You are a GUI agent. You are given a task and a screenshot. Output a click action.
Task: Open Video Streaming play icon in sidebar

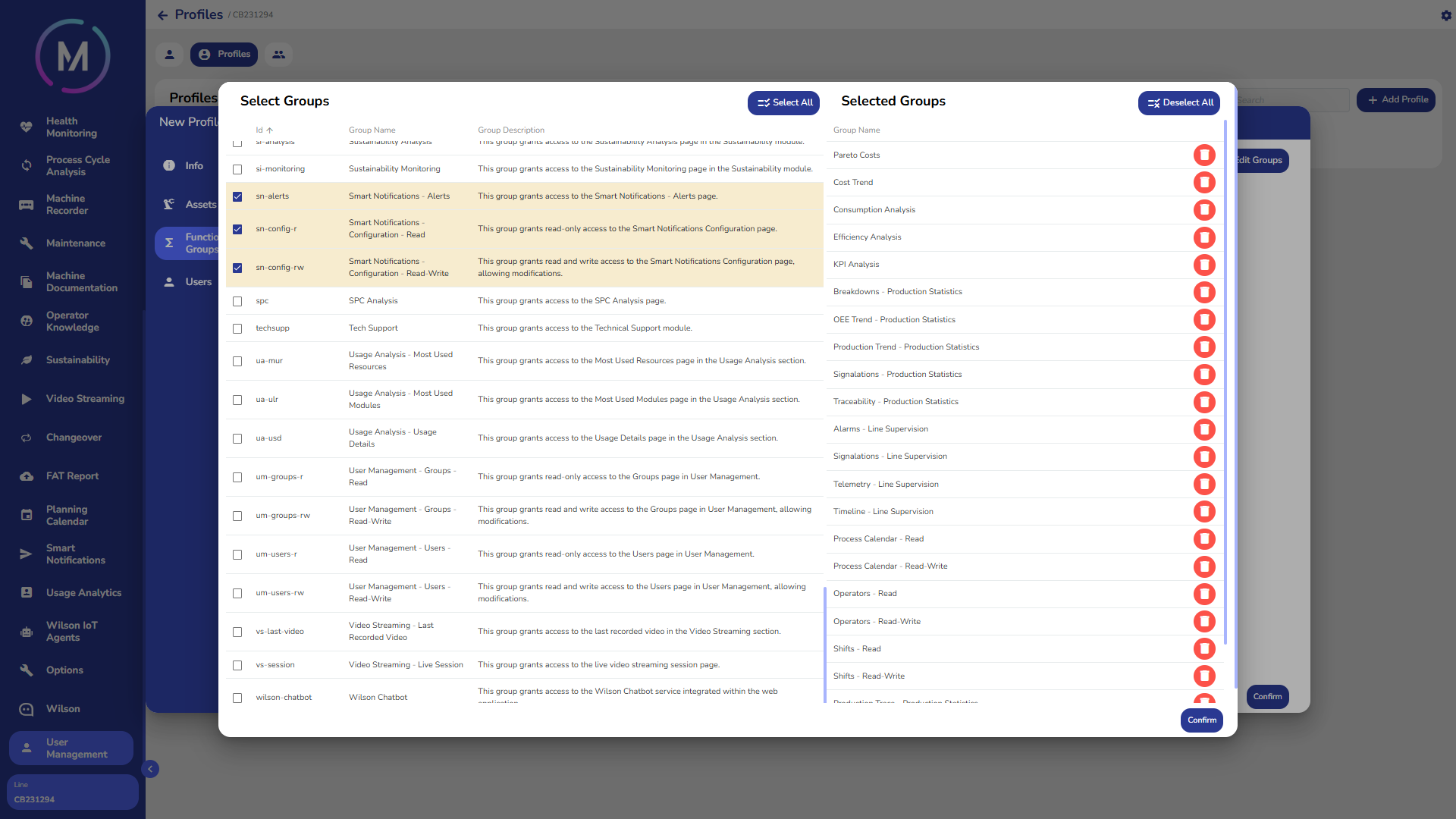click(27, 399)
